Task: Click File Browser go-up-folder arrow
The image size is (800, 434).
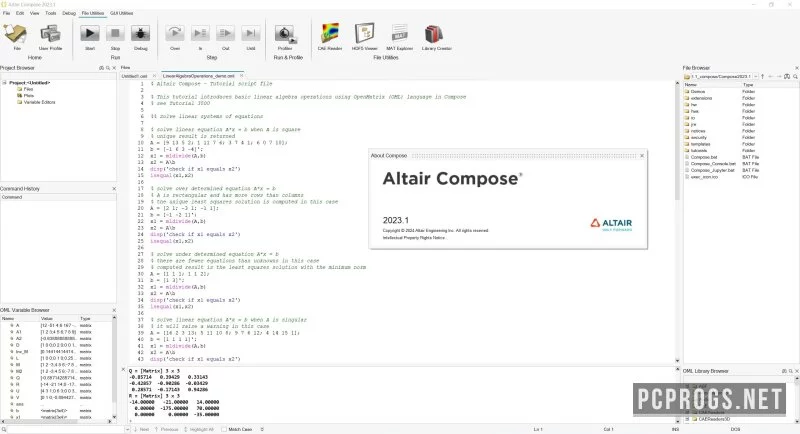Action: [x=762, y=76]
